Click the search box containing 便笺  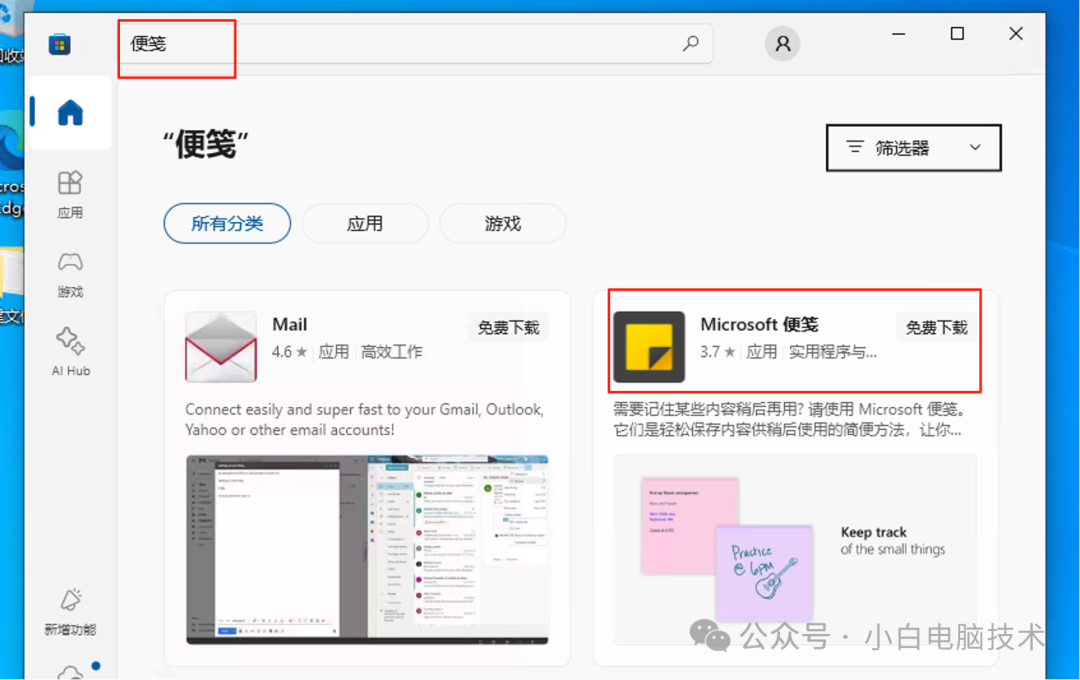[416, 43]
